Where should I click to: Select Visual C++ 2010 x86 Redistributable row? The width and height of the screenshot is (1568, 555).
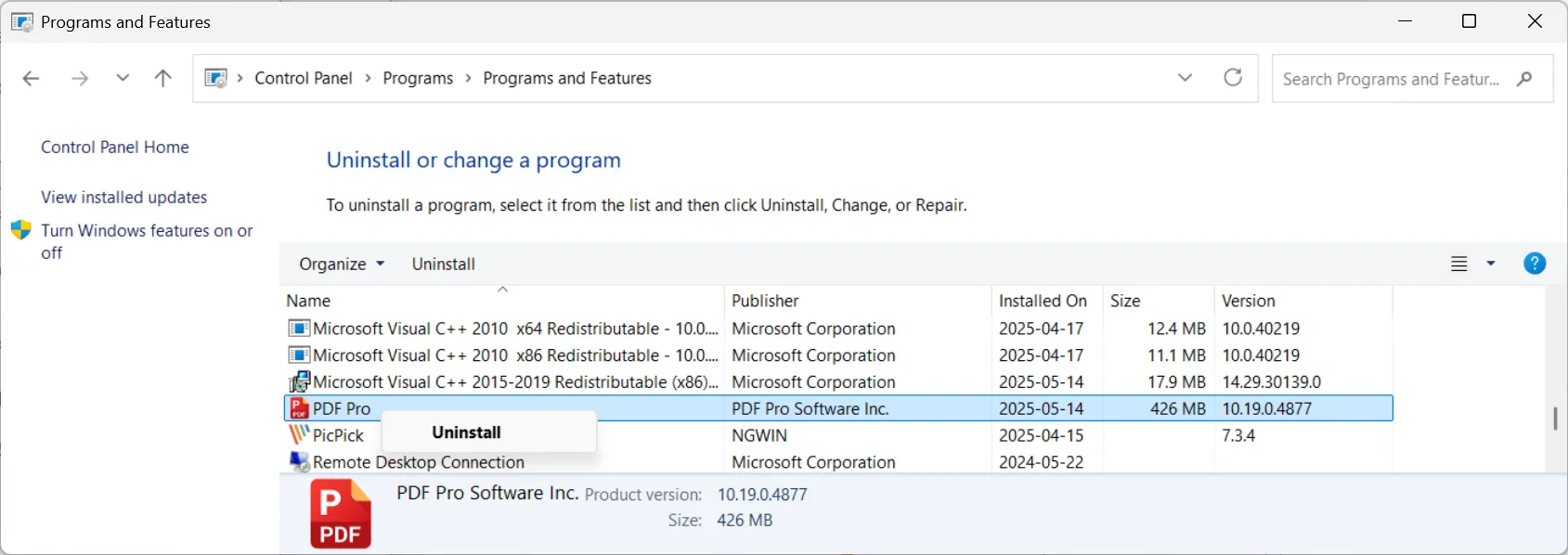tap(838, 355)
